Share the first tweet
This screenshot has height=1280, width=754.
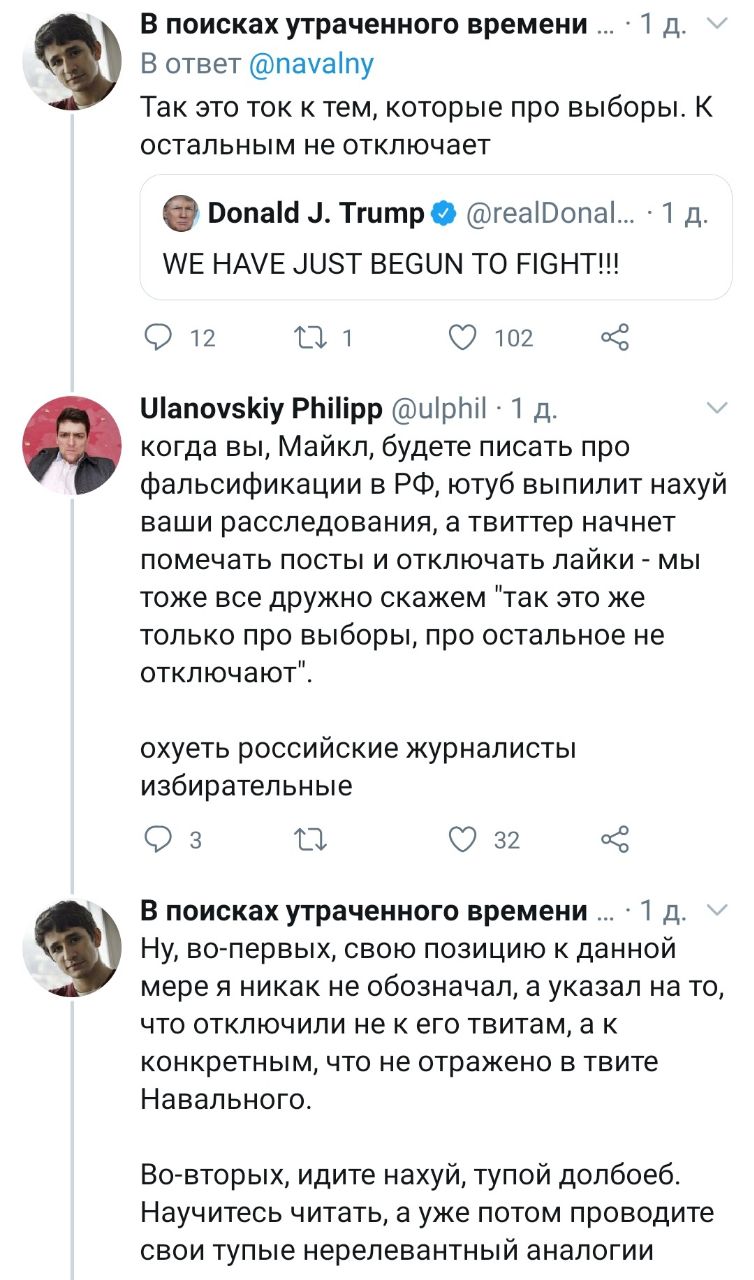[x=615, y=338]
